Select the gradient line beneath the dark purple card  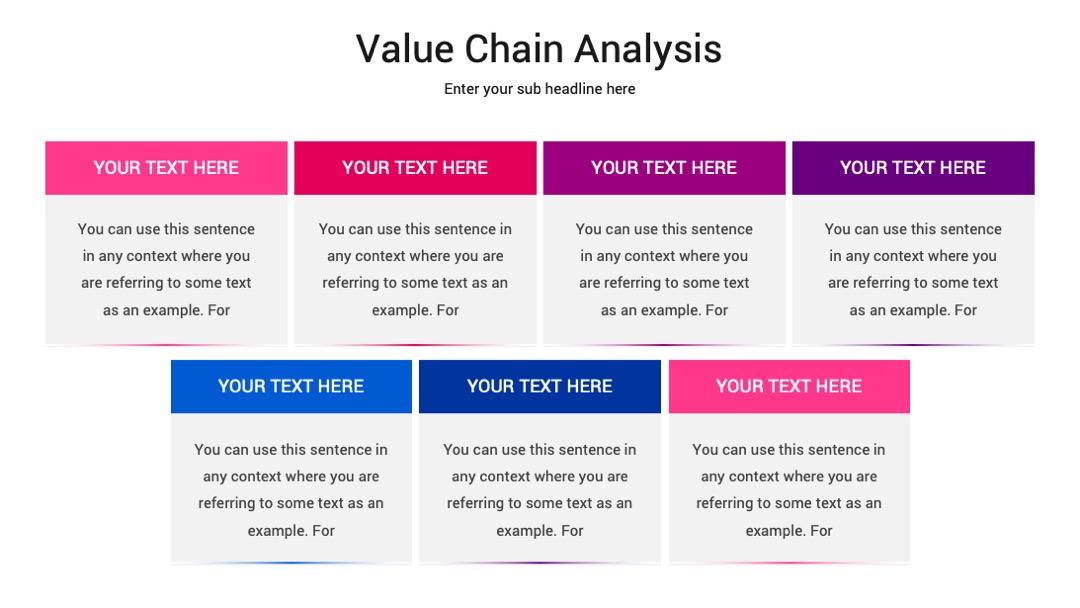tap(913, 344)
